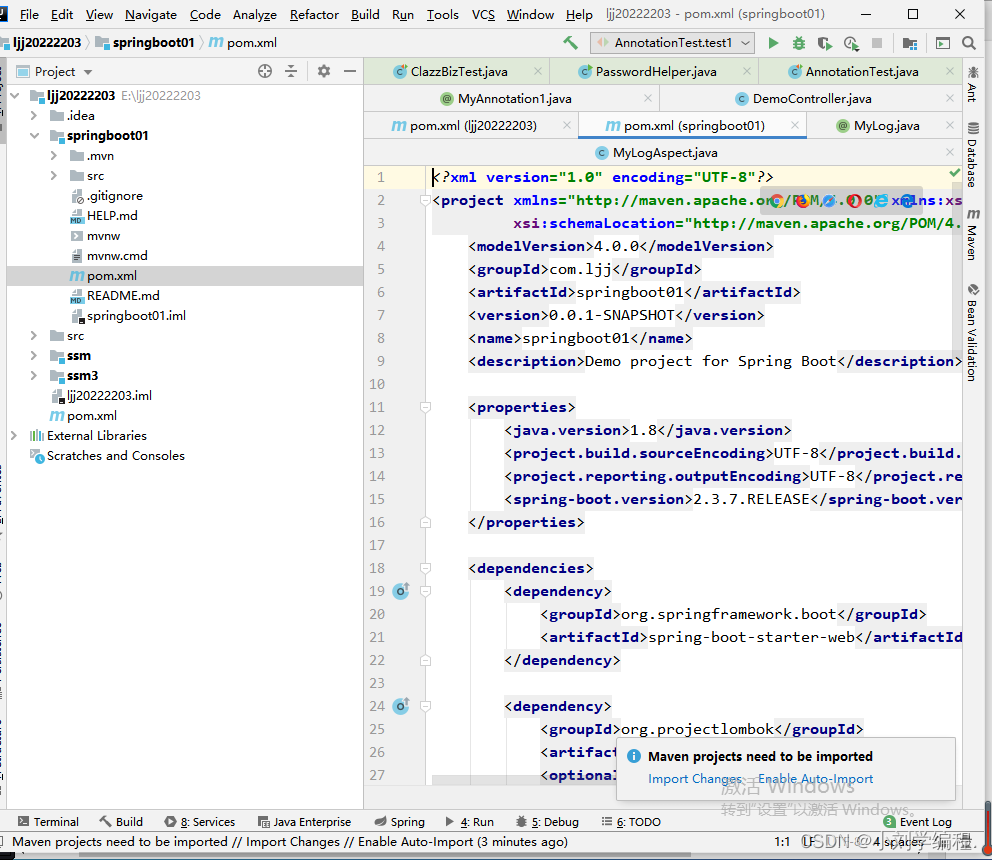Open the Spring tool window
Screen dimensions: 992x860
click(x=400, y=821)
